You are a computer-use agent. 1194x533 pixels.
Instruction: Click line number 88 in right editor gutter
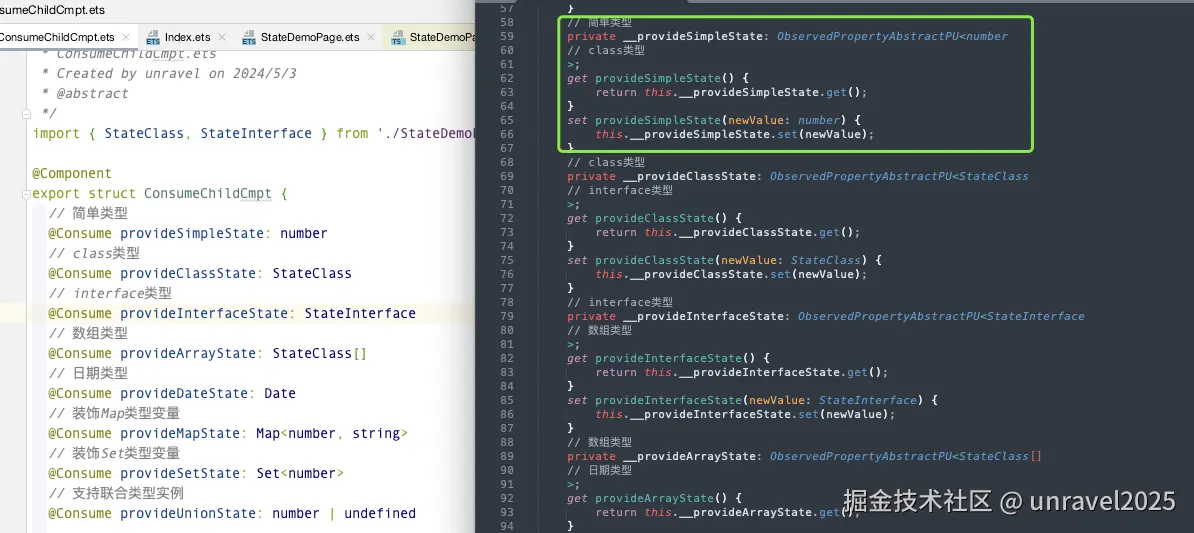tap(507, 442)
